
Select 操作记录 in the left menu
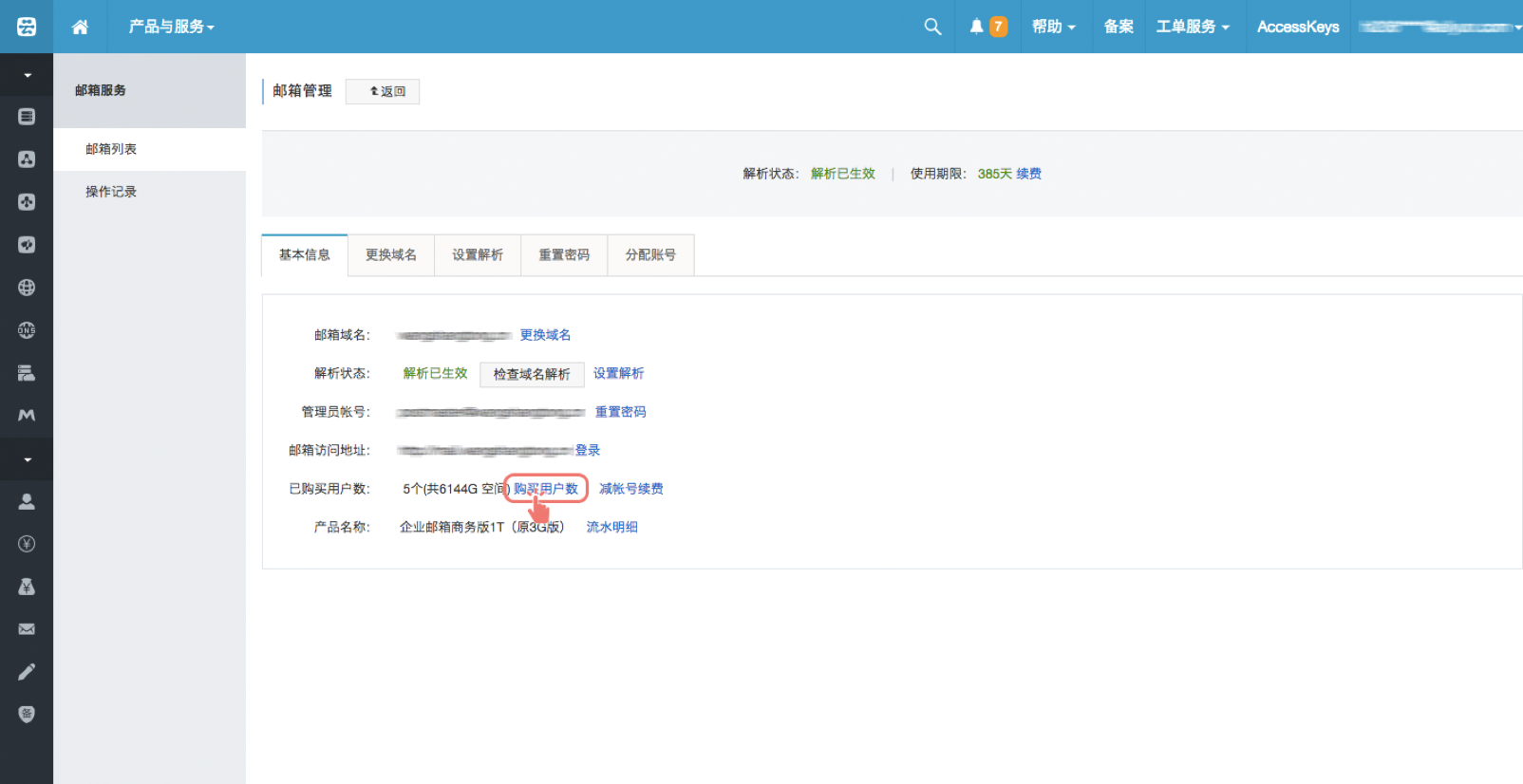coord(111,192)
